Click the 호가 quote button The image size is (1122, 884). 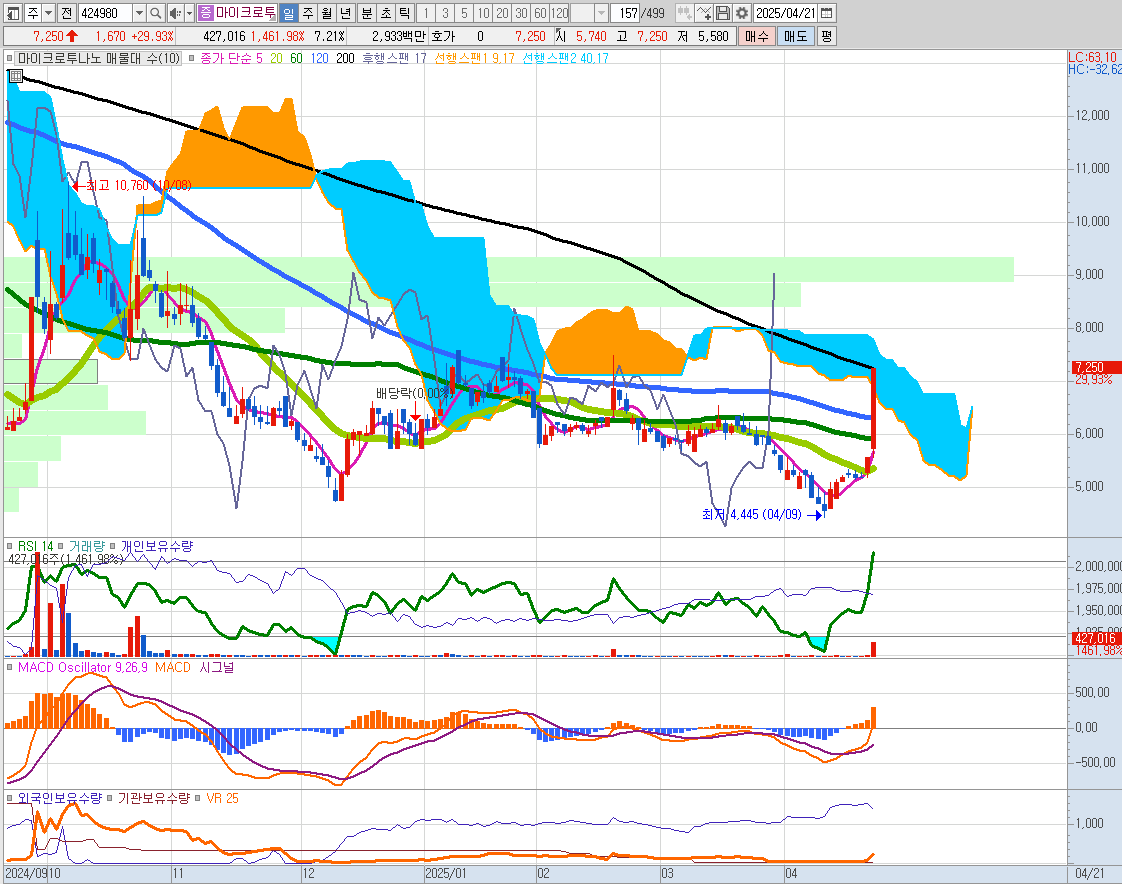(444, 37)
